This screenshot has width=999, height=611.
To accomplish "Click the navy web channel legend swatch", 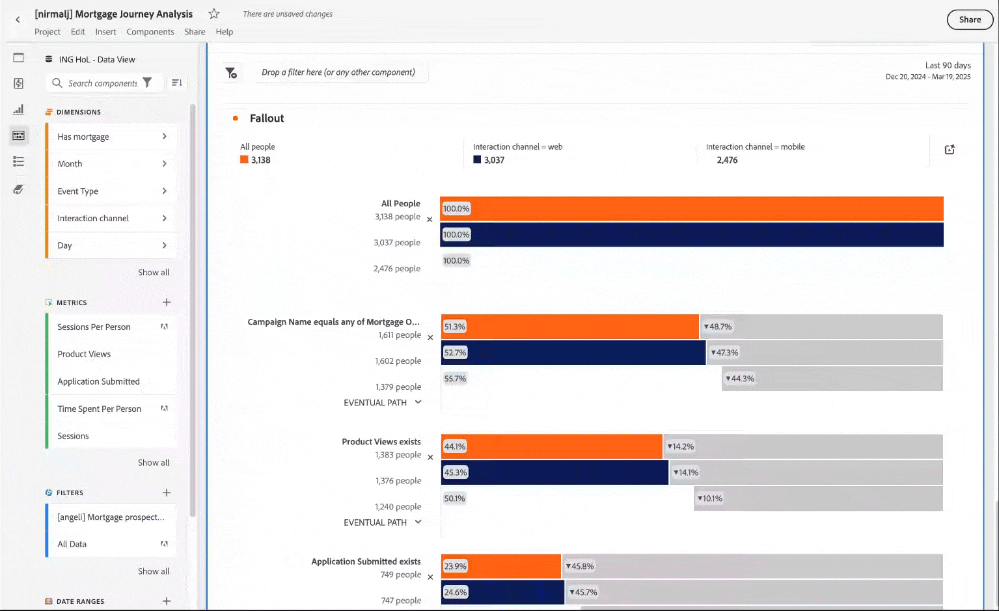I will click(x=477, y=160).
